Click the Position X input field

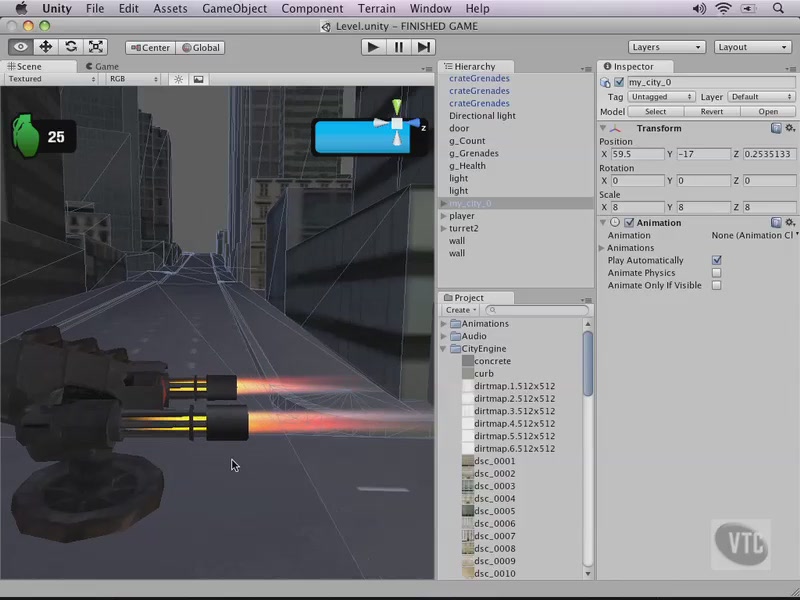click(637, 154)
